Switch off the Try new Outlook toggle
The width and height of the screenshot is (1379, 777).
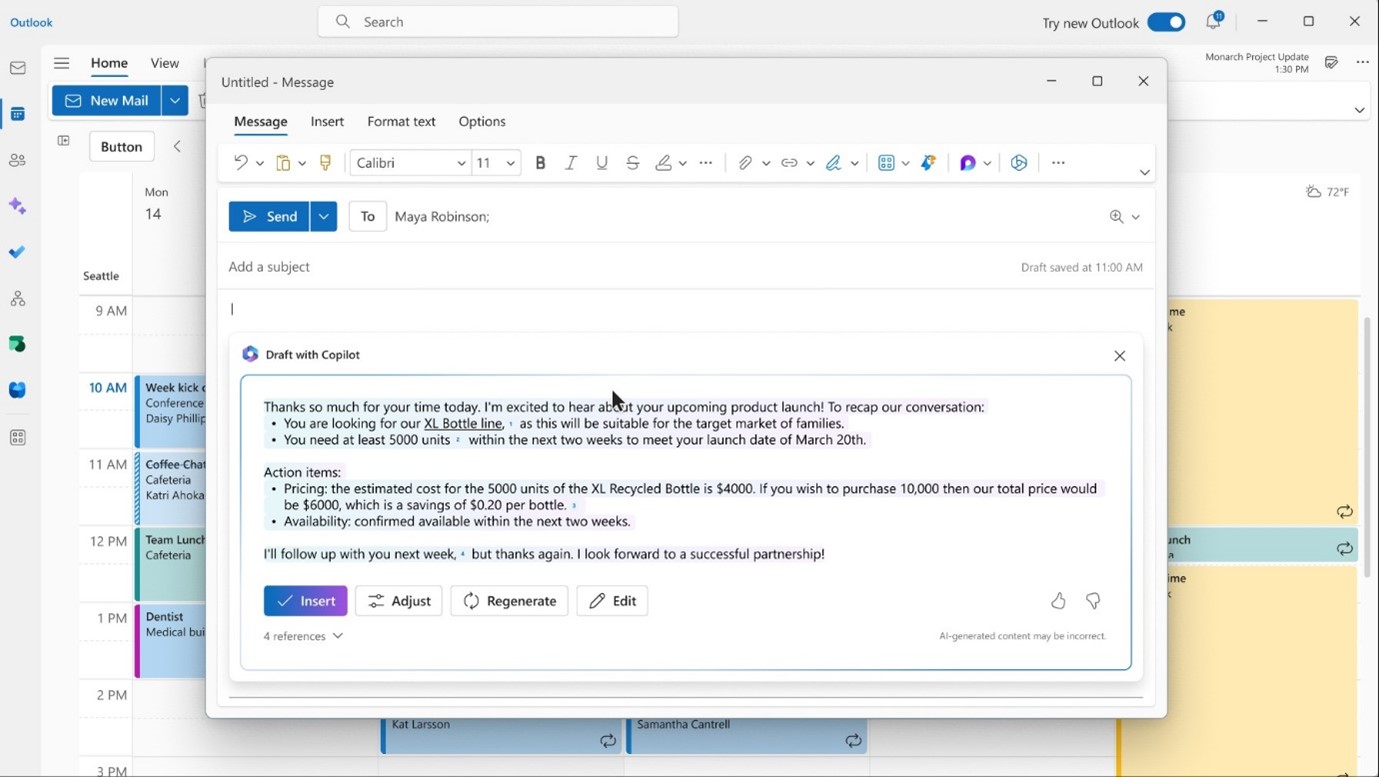pyautogui.click(x=1166, y=21)
